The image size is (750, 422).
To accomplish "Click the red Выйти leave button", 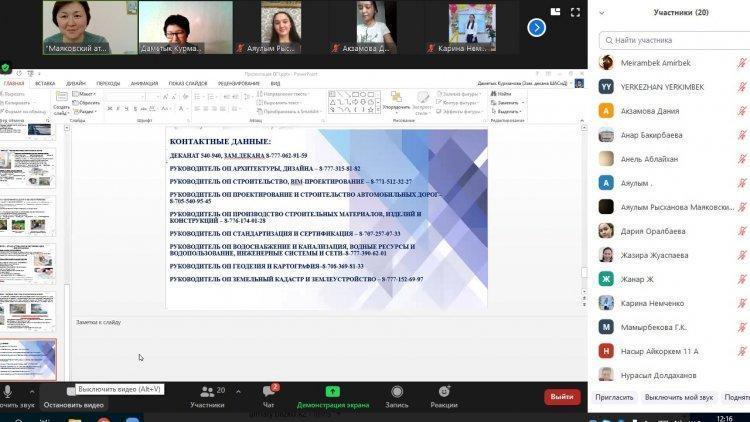I will (562, 397).
